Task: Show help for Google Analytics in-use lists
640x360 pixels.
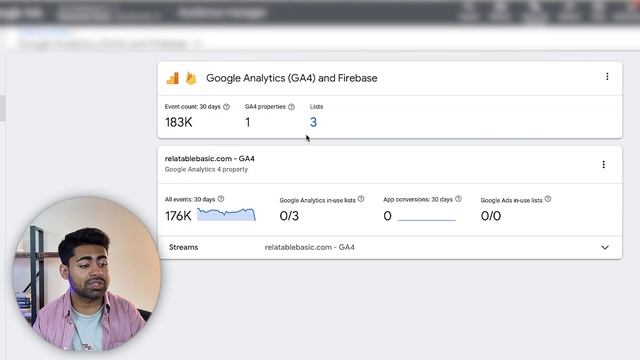Action: coord(361,199)
